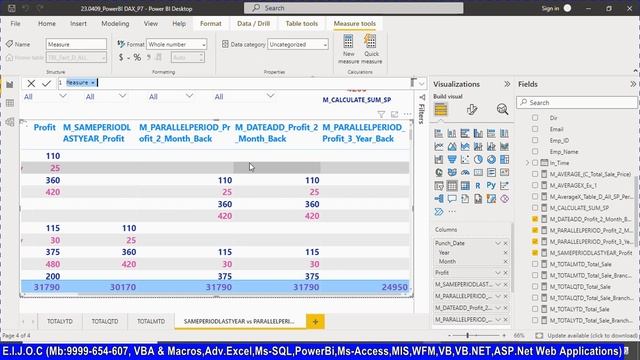Screen dimensions: 640x360
Task: Check the M_CALCULATE_SUM_SP field checkbox
Action: (535, 208)
